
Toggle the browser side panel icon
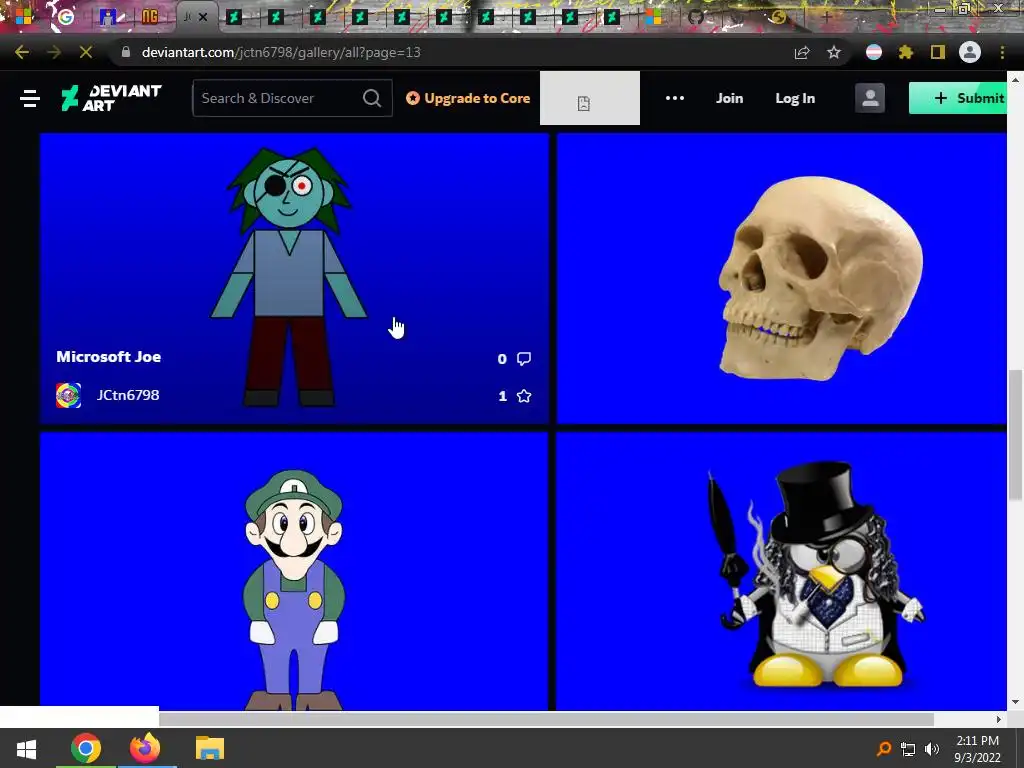938,52
